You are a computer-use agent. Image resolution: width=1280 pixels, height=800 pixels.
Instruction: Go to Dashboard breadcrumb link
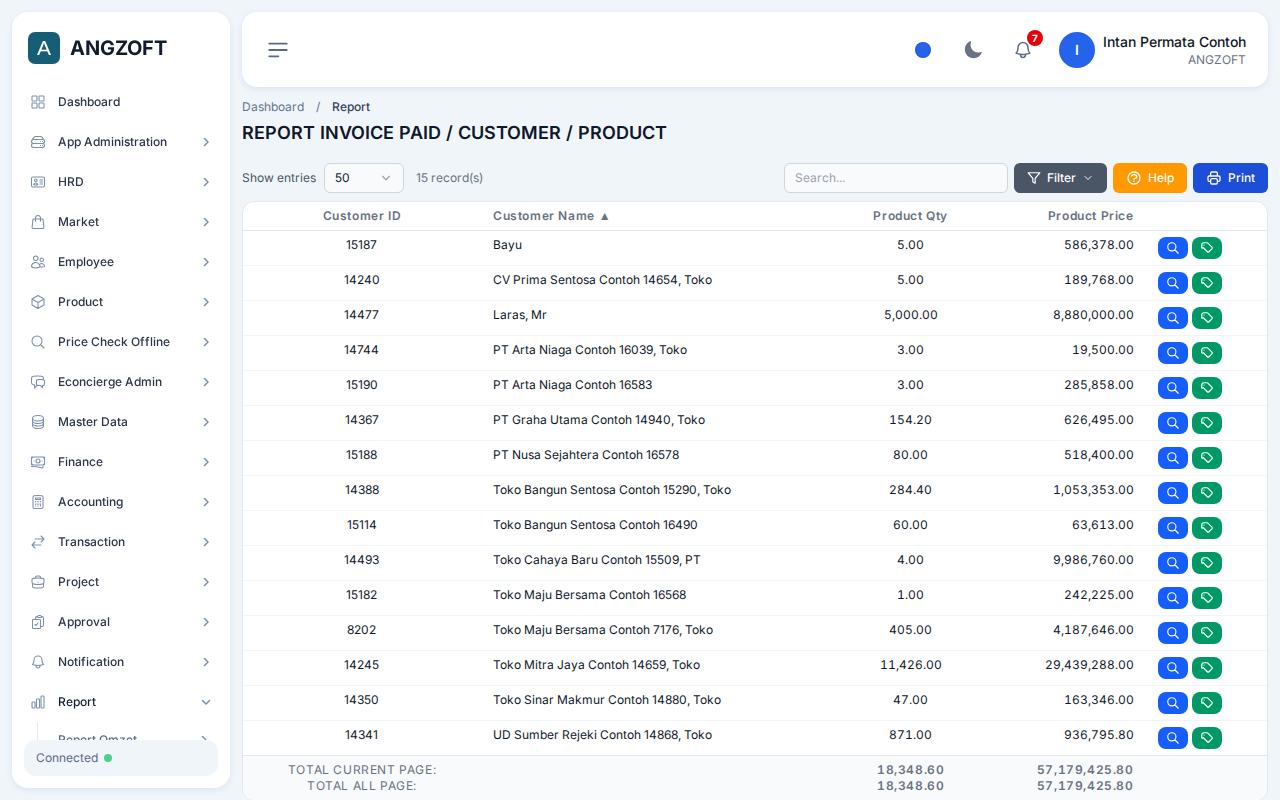(x=273, y=107)
